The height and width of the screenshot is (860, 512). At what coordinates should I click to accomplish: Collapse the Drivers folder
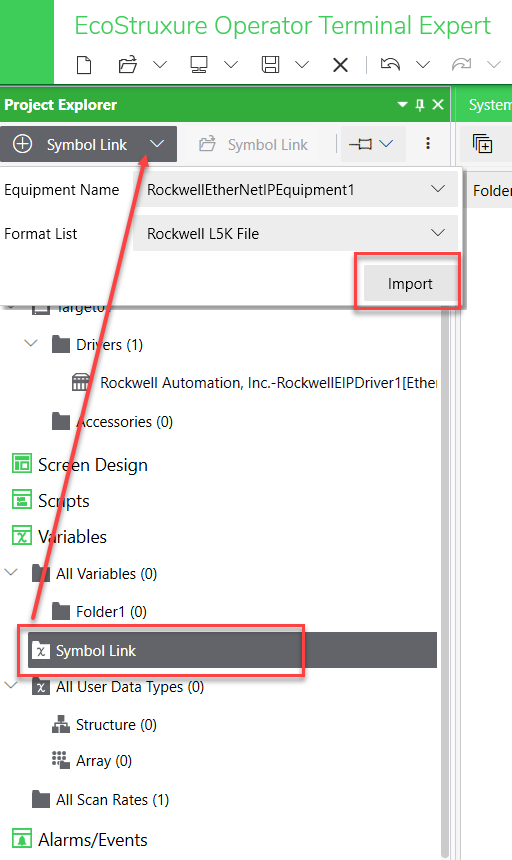tap(31, 344)
